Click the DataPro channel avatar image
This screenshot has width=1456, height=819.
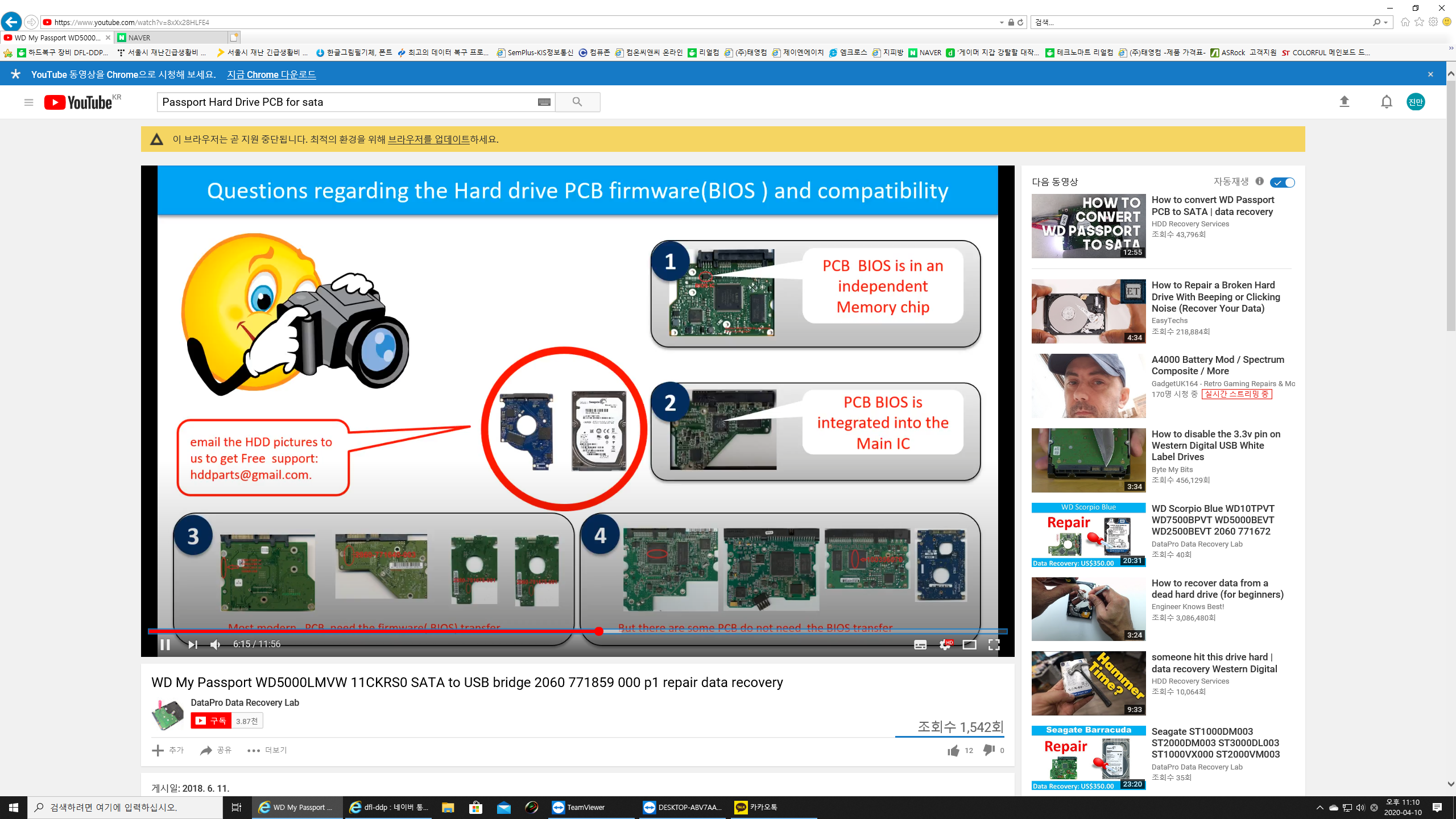point(167,714)
